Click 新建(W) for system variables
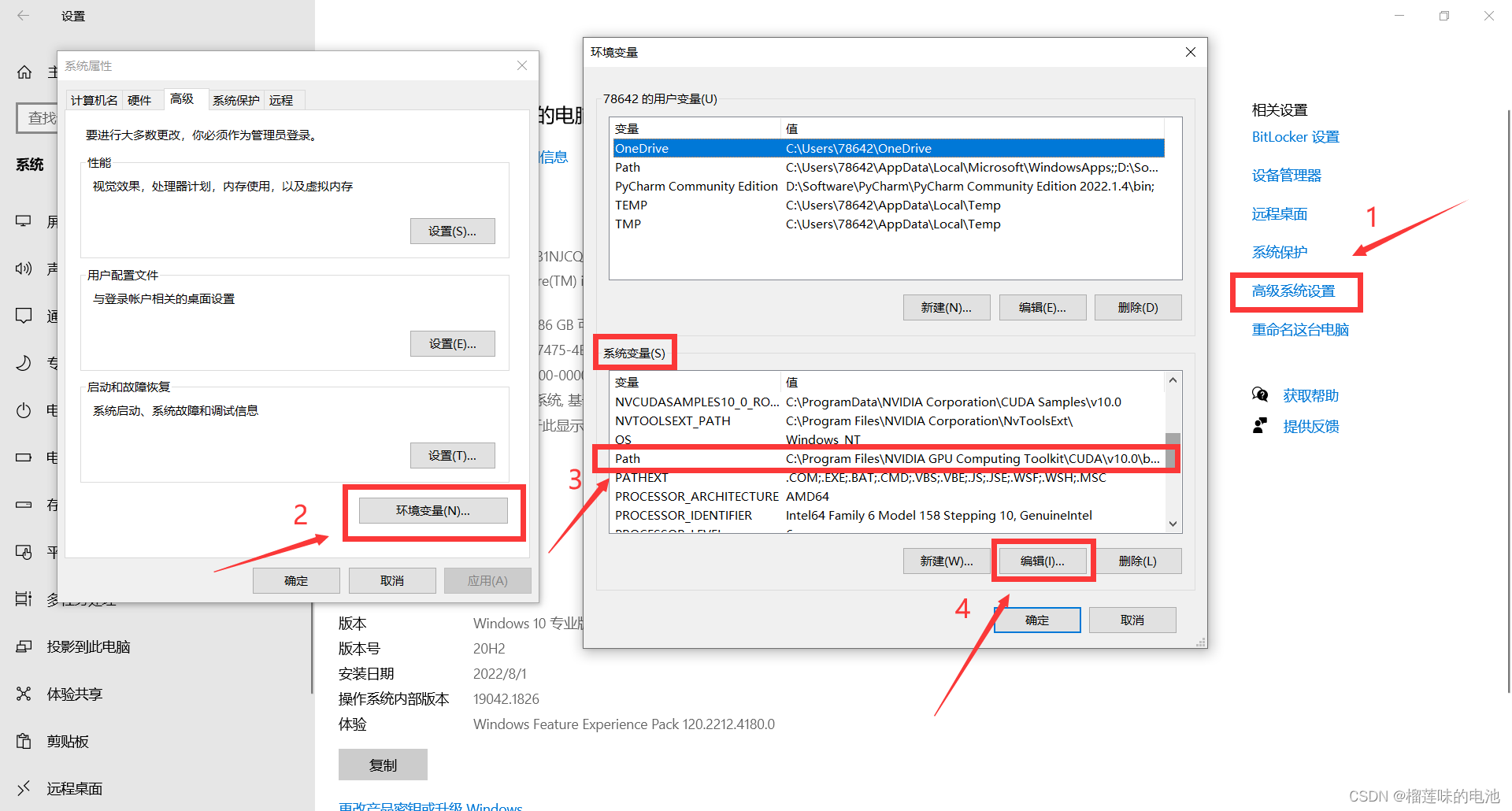Image resolution: width=1512 pixels, height=811 pixels. [x=947, y=561]
